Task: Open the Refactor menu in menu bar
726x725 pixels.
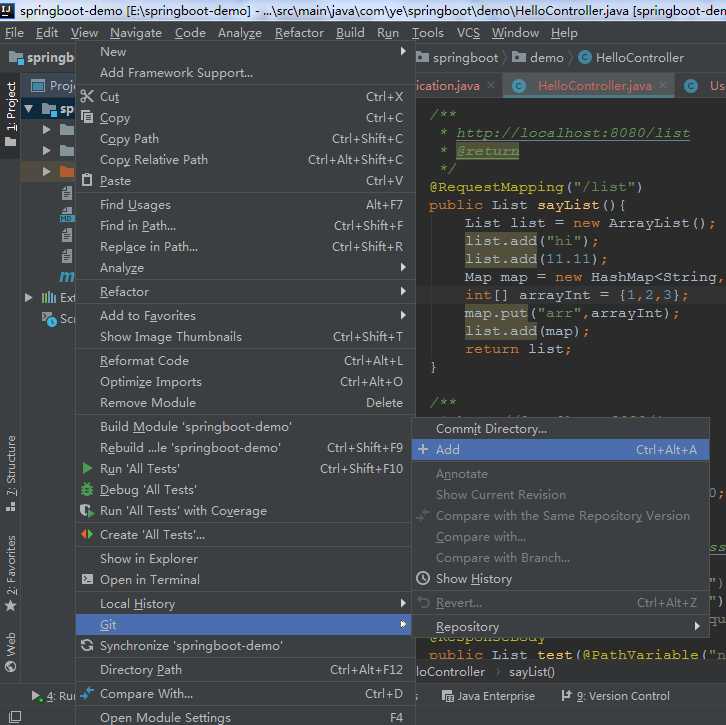Action: tap(299, 33)
